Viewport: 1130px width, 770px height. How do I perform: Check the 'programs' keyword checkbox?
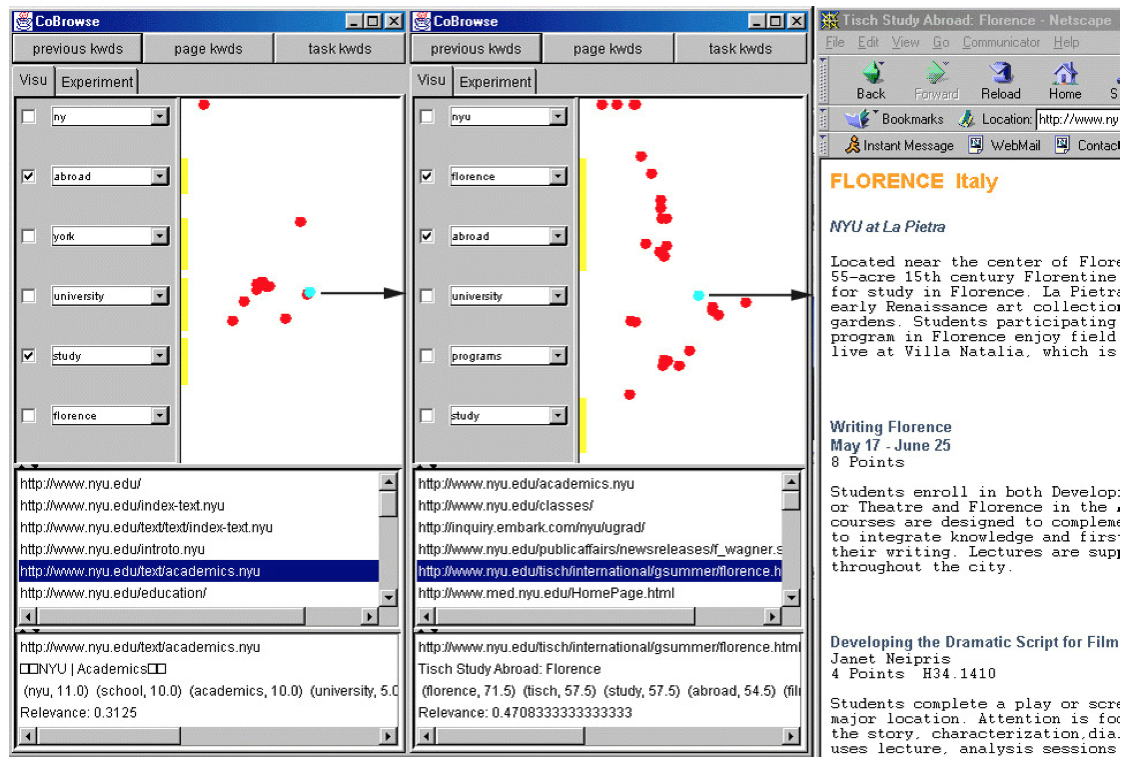point(427,356)
